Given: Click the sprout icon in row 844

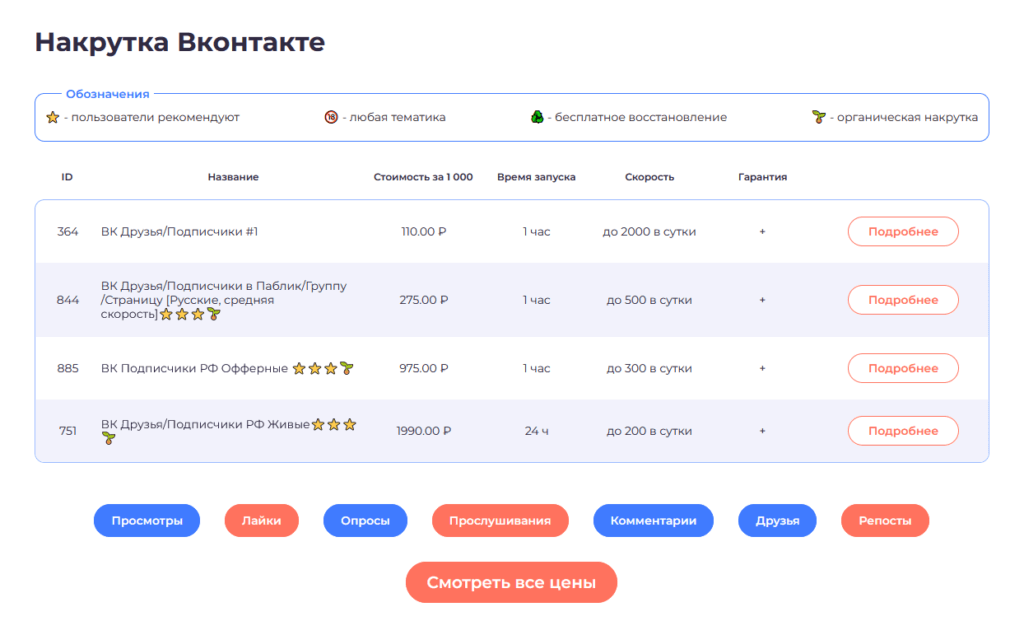Looking at the screenshot, I should [x=213, y=314].
